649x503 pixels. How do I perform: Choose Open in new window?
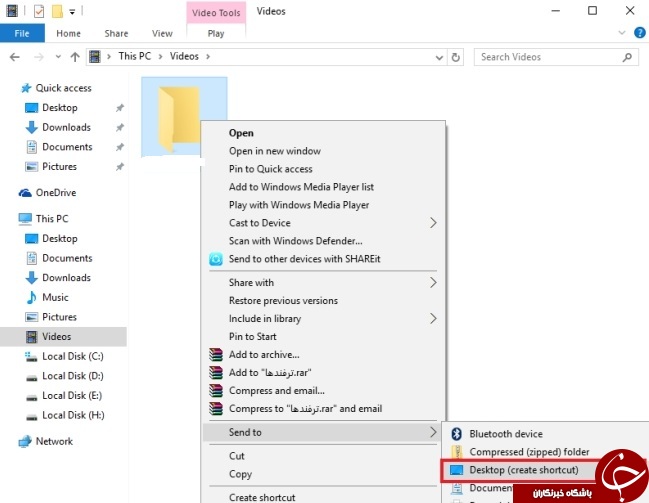coord(275,151)
